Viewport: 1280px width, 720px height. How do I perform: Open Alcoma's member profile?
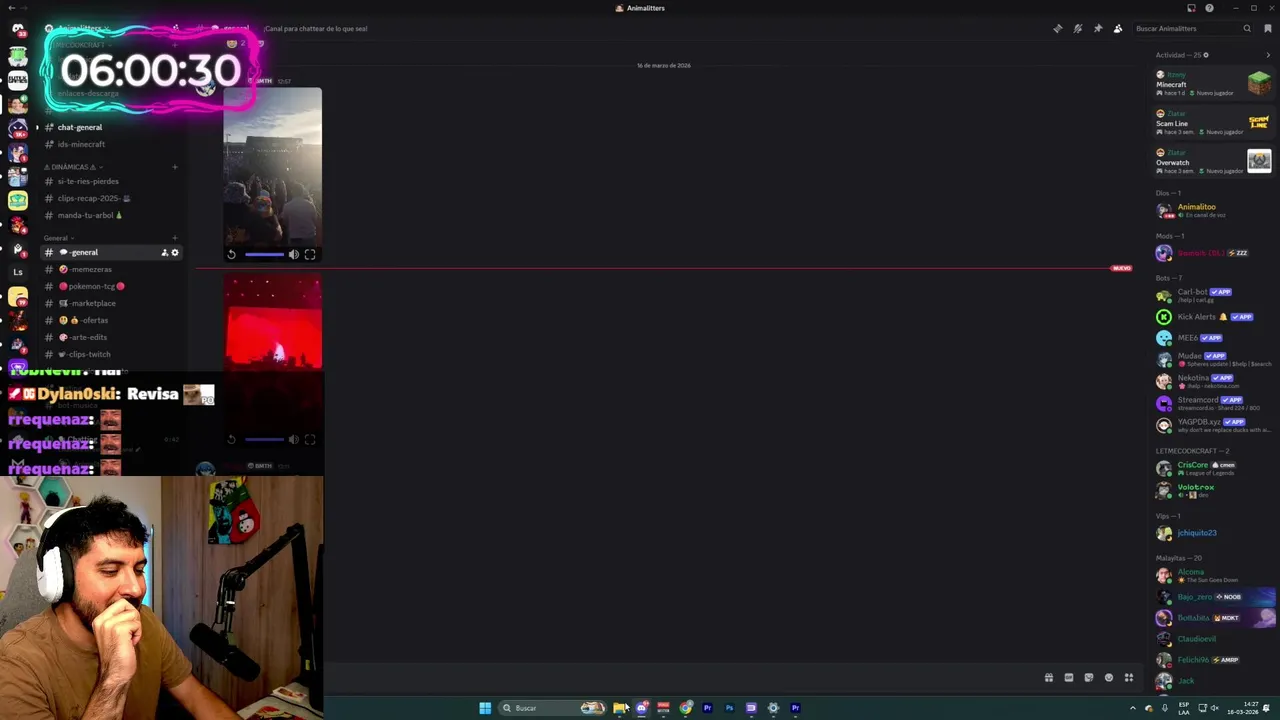tap(1213, 575)
